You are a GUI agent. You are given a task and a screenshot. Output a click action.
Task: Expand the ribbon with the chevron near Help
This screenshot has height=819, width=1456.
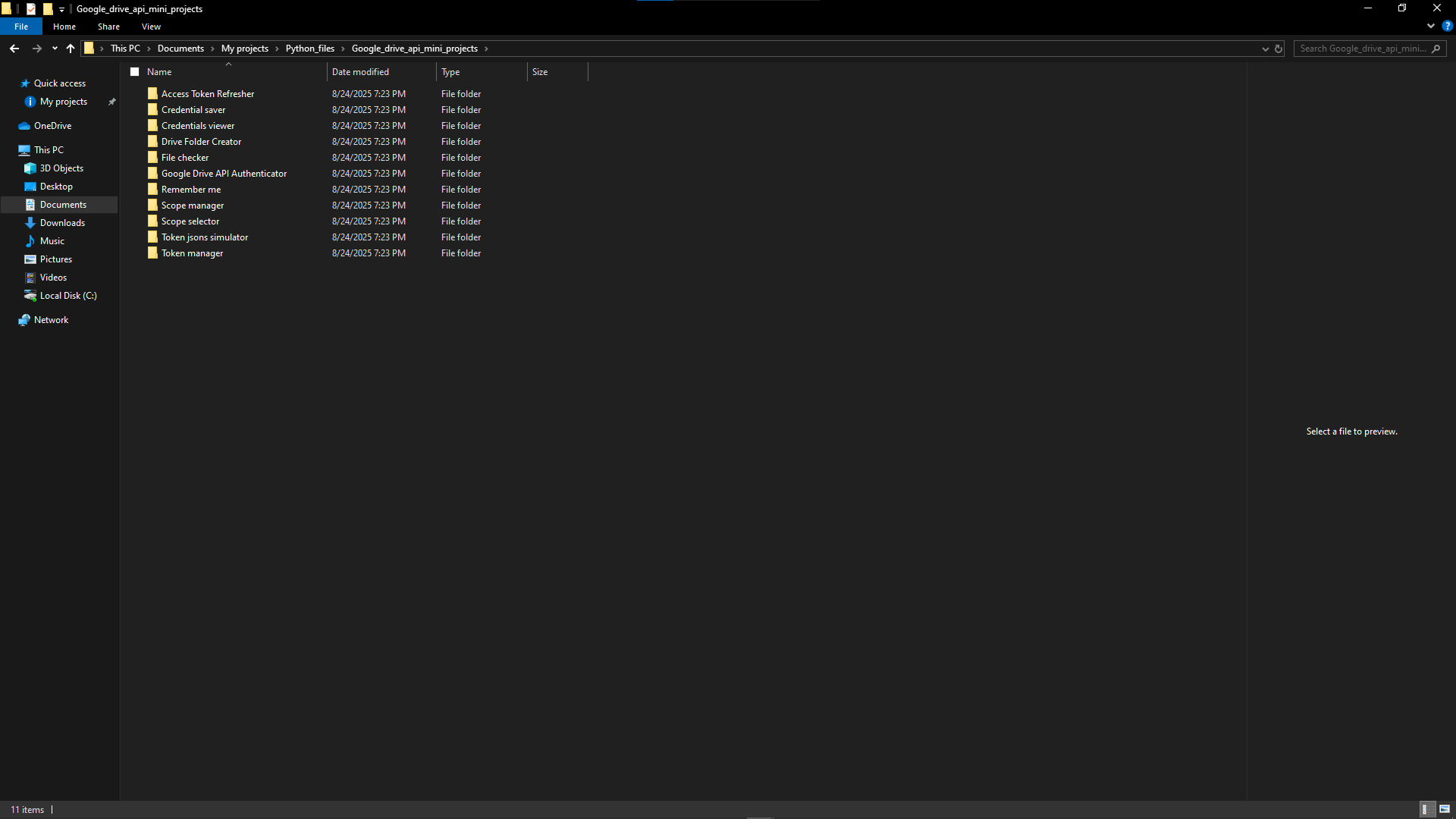[x=1431, y=26]
